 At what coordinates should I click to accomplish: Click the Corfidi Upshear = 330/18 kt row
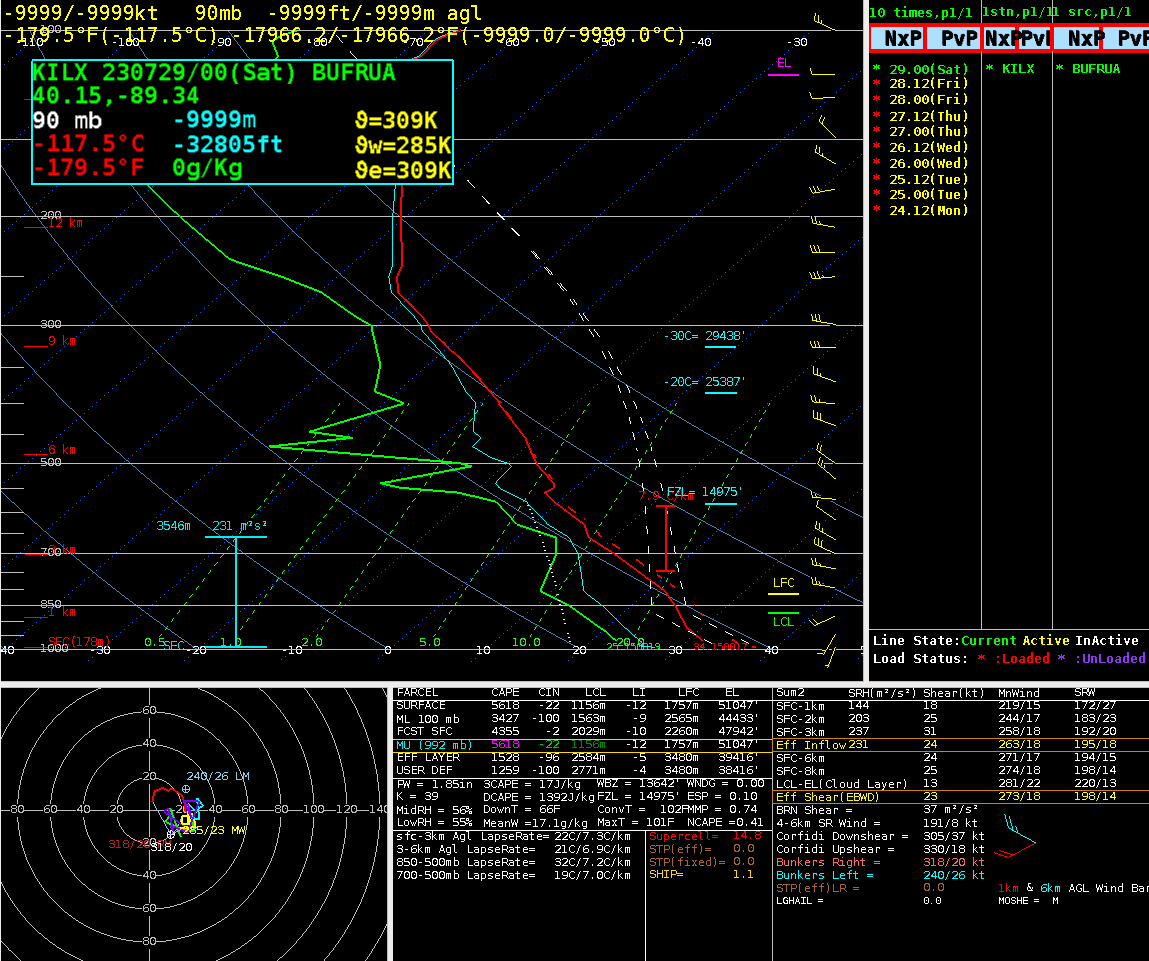click(x=880, y=849)
